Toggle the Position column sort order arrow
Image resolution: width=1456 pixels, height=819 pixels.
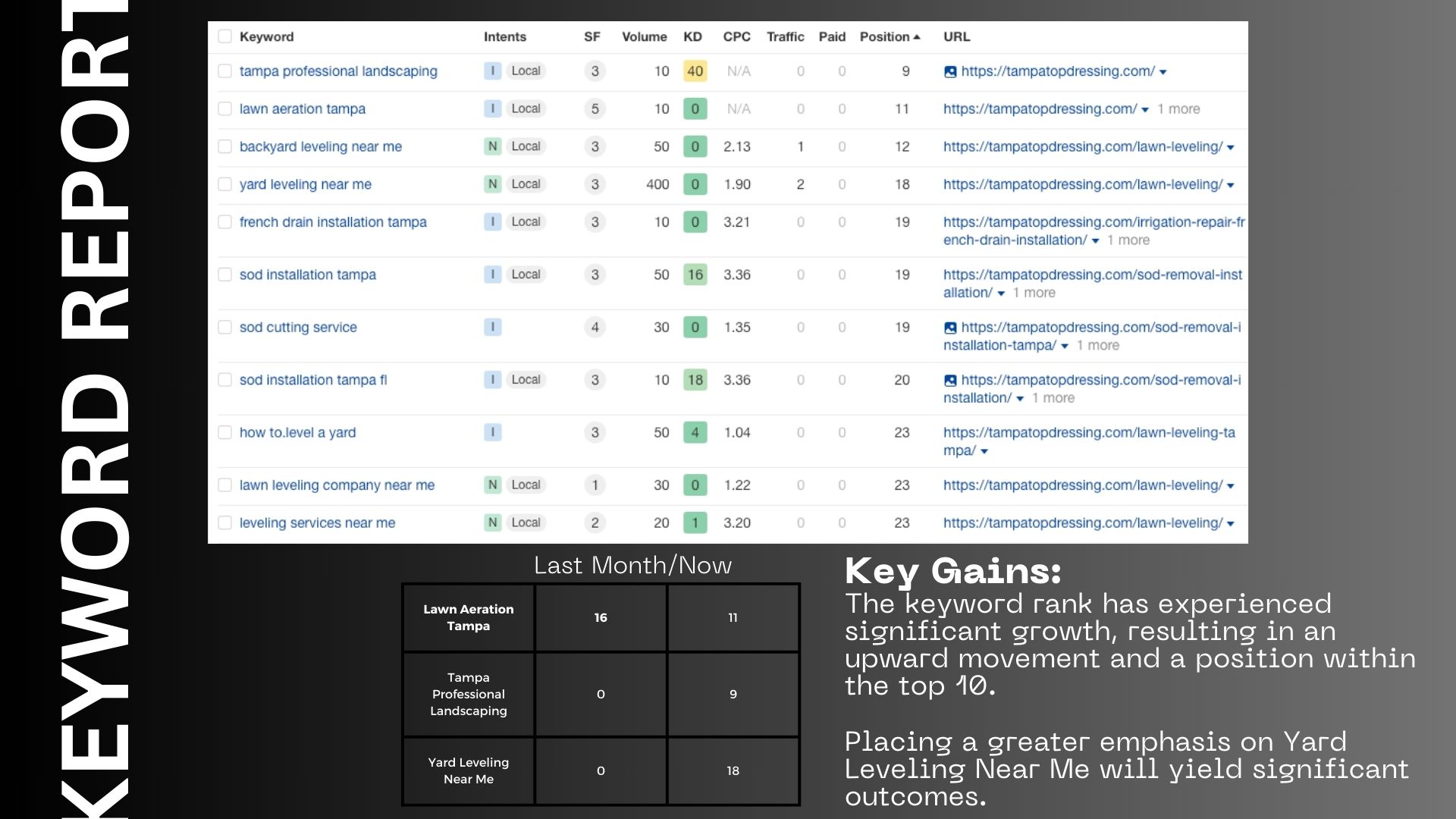tap(916, 36)
